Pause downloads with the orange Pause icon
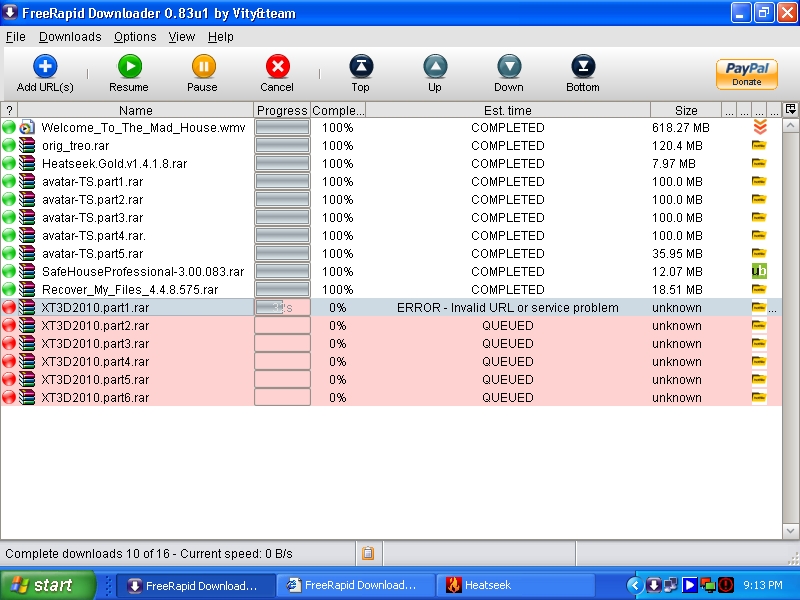The width and height of the screenshot is (800, 600). click(202, 67)
